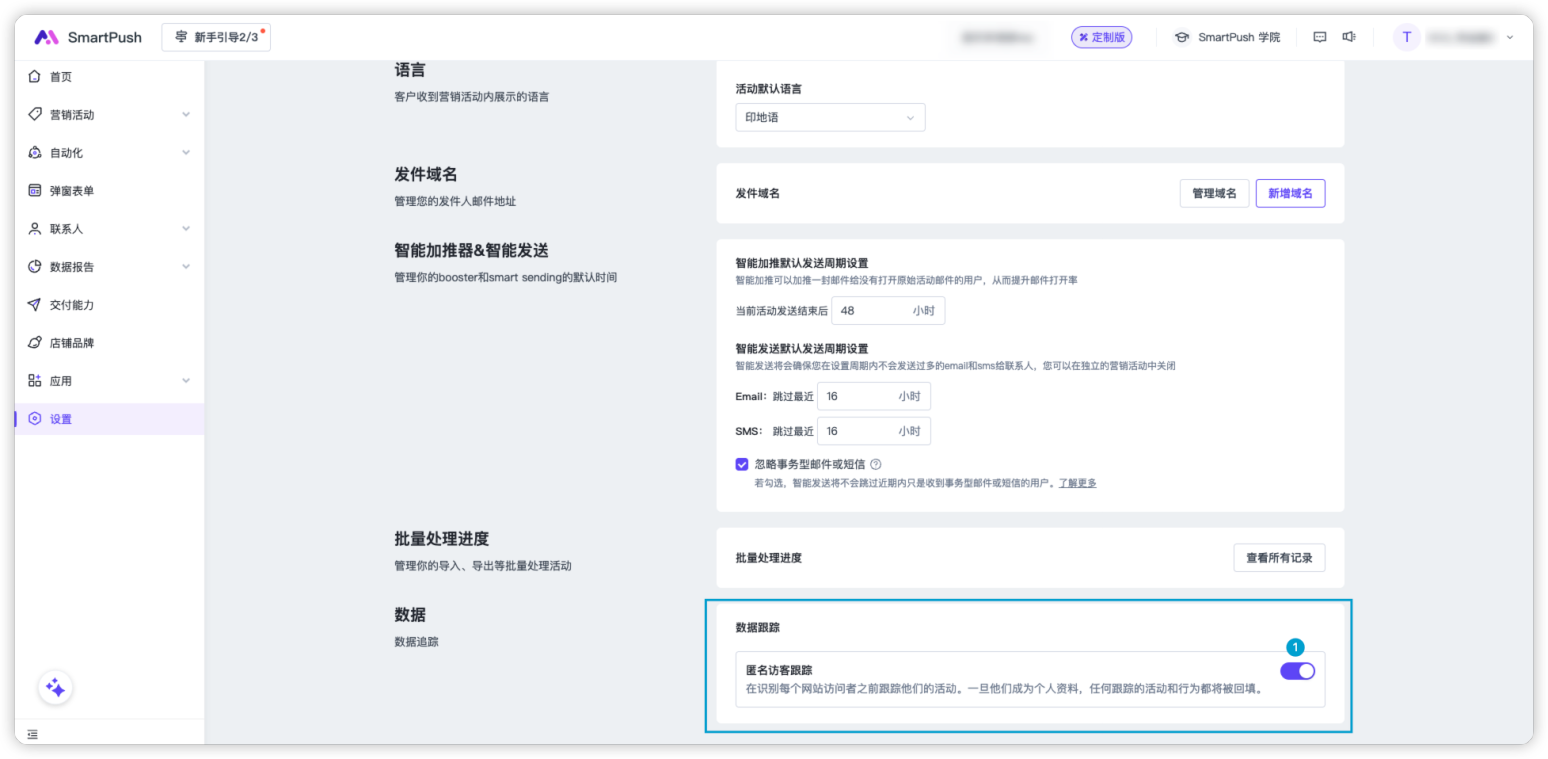
Task: Collapse the sidebar using bottom icon
Action: click(33, 734)
